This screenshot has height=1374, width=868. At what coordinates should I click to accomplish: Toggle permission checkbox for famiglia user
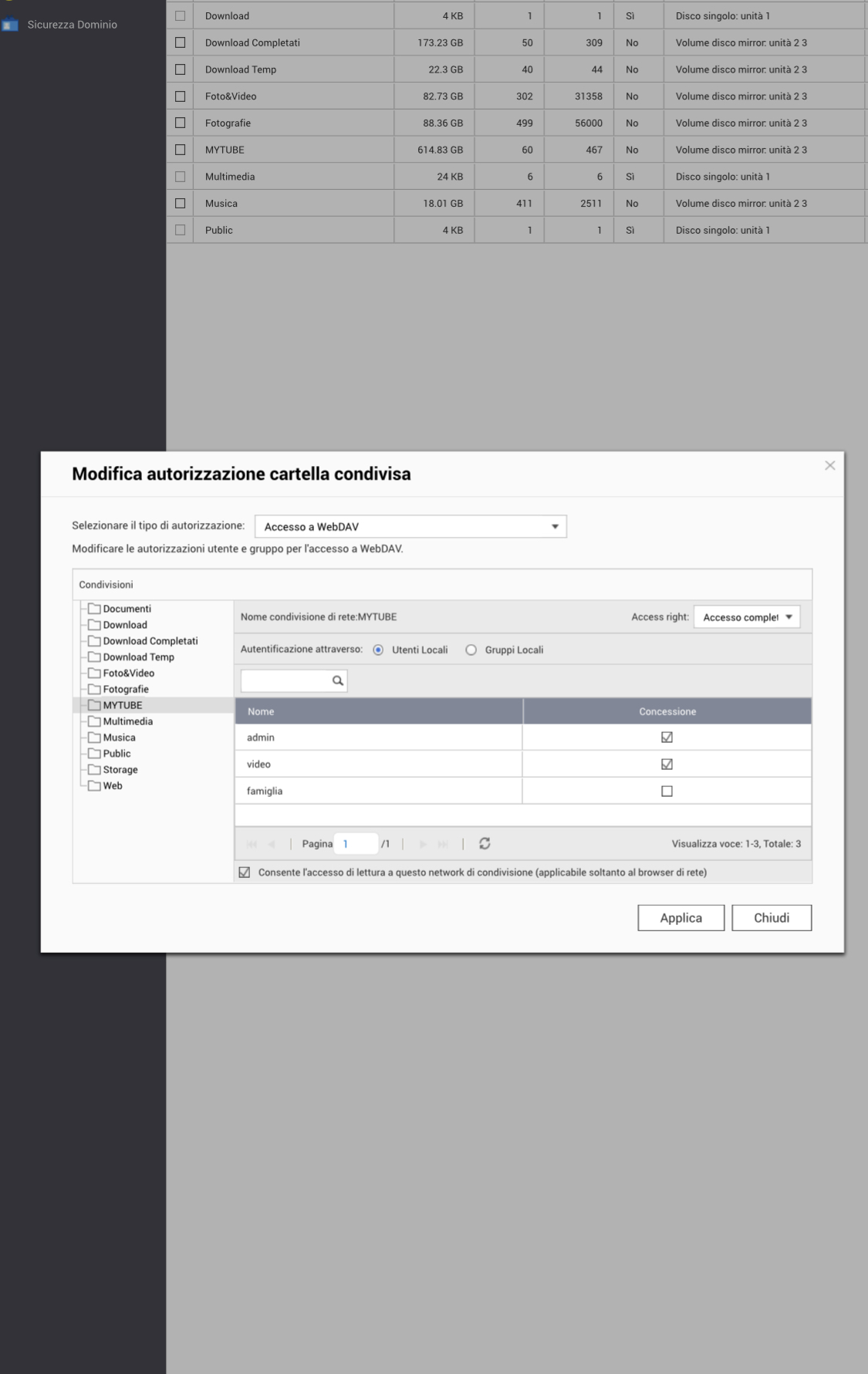point(667,791)
